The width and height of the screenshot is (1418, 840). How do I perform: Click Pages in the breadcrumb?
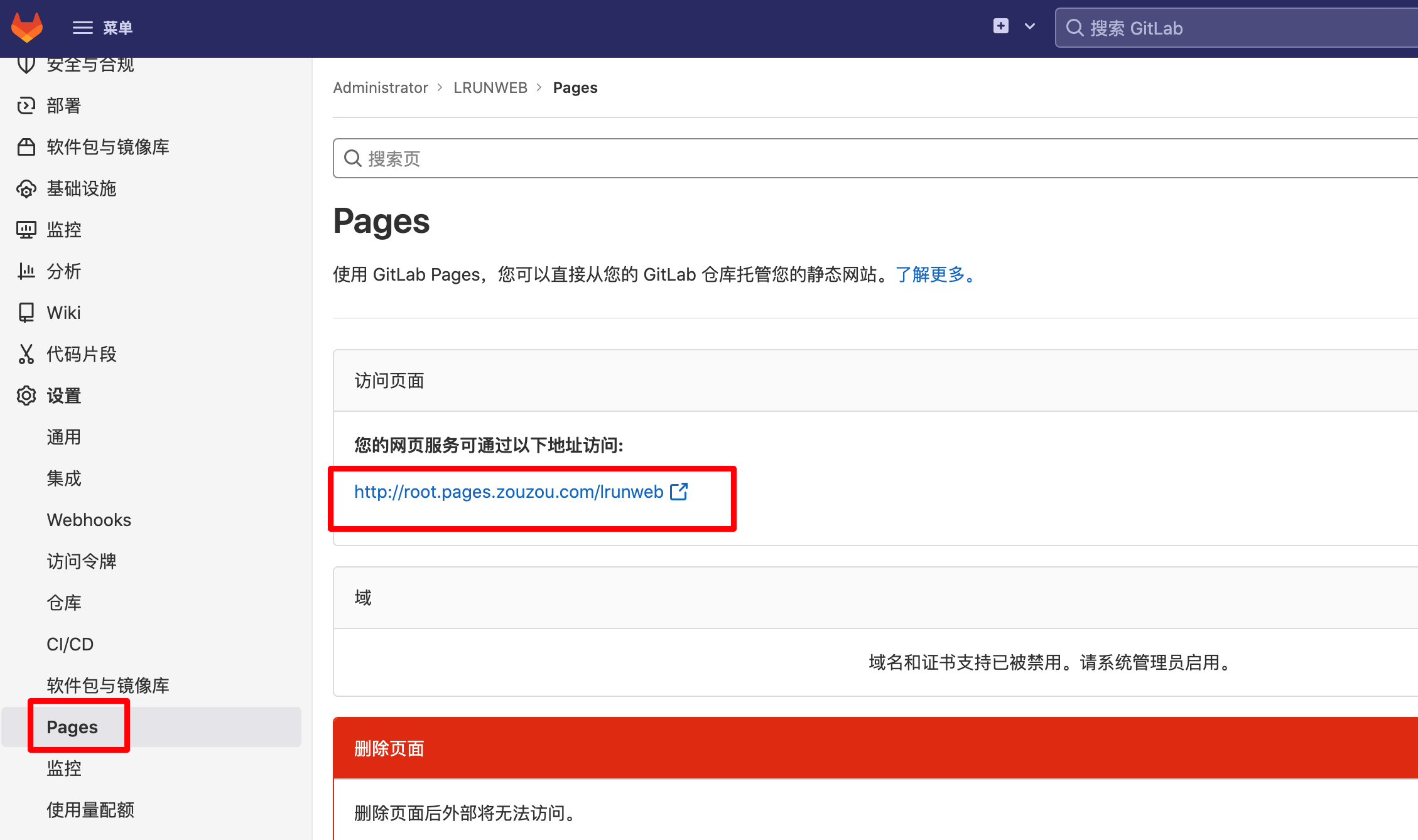[575, 88]
